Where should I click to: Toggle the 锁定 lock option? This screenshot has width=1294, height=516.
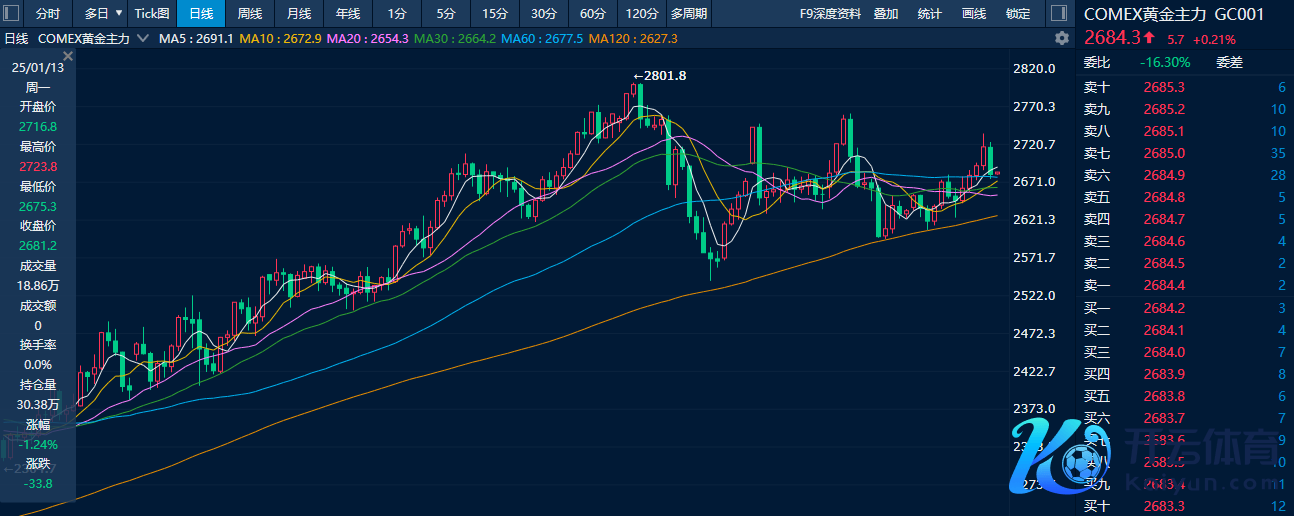tap(1018, 14)
